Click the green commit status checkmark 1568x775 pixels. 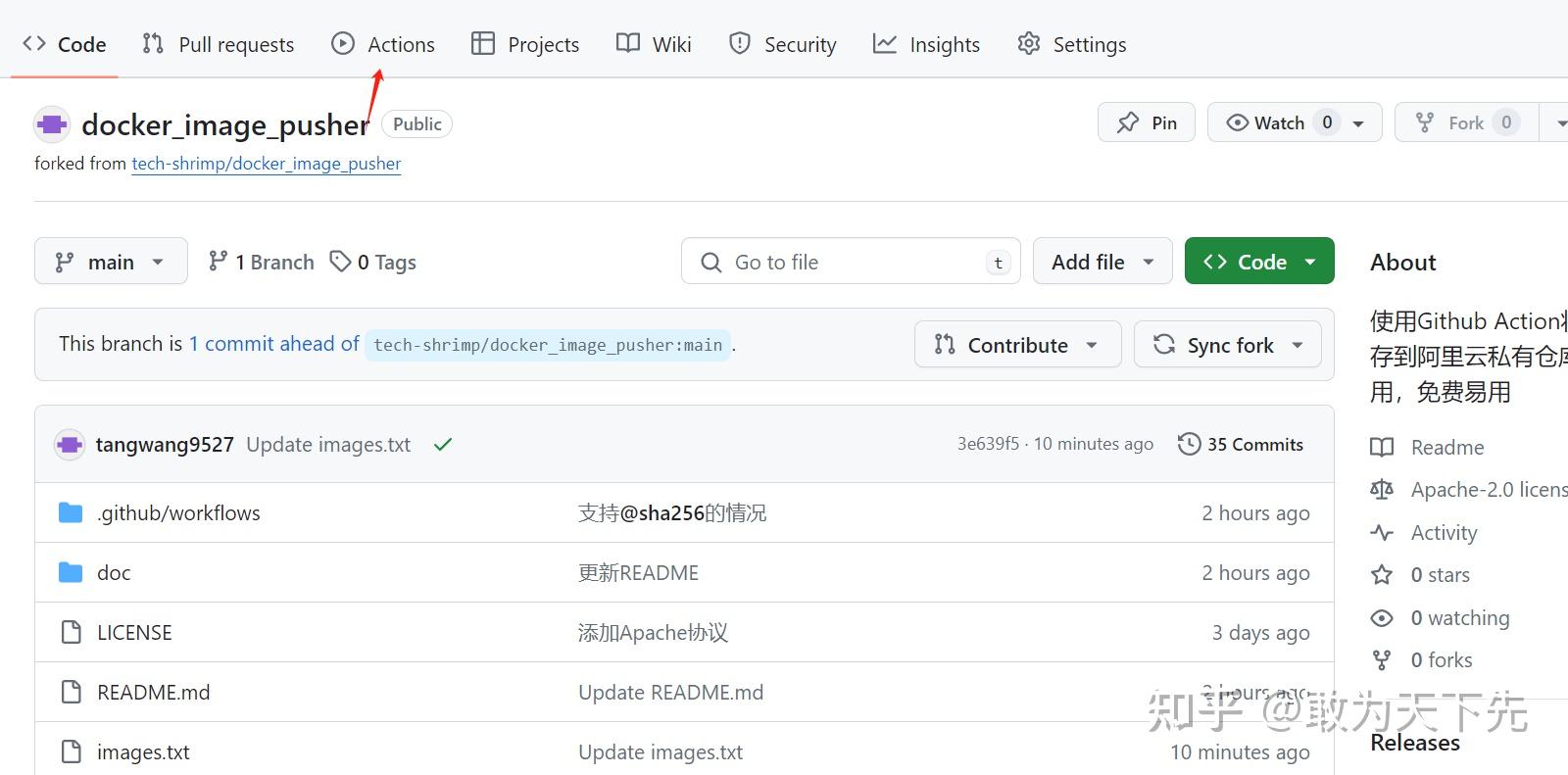click(x=443, y=445)
